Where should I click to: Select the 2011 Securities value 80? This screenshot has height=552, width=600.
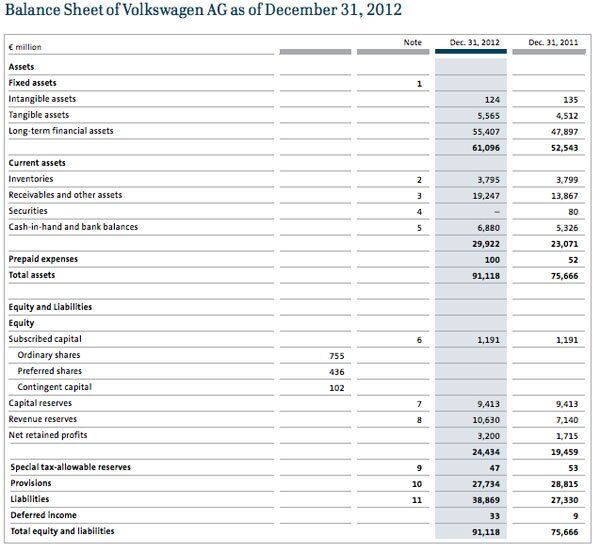pyautogui.click(x=571, y=211)
